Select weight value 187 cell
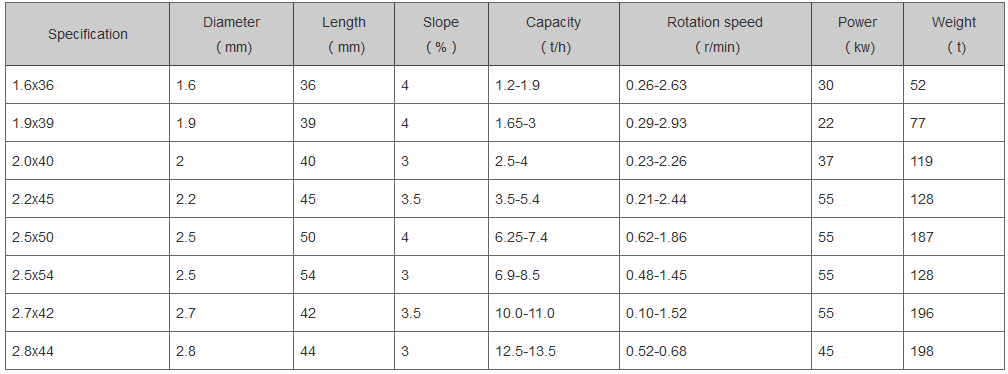The width and height of the screenshot is (1008, 374). coord(954,237)
